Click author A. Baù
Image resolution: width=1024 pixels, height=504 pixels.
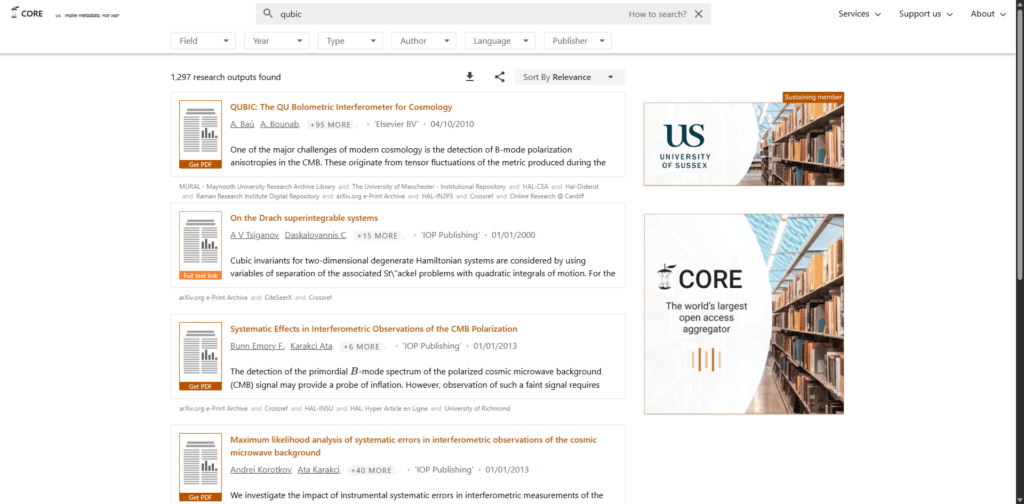click(x=242, y=124)
